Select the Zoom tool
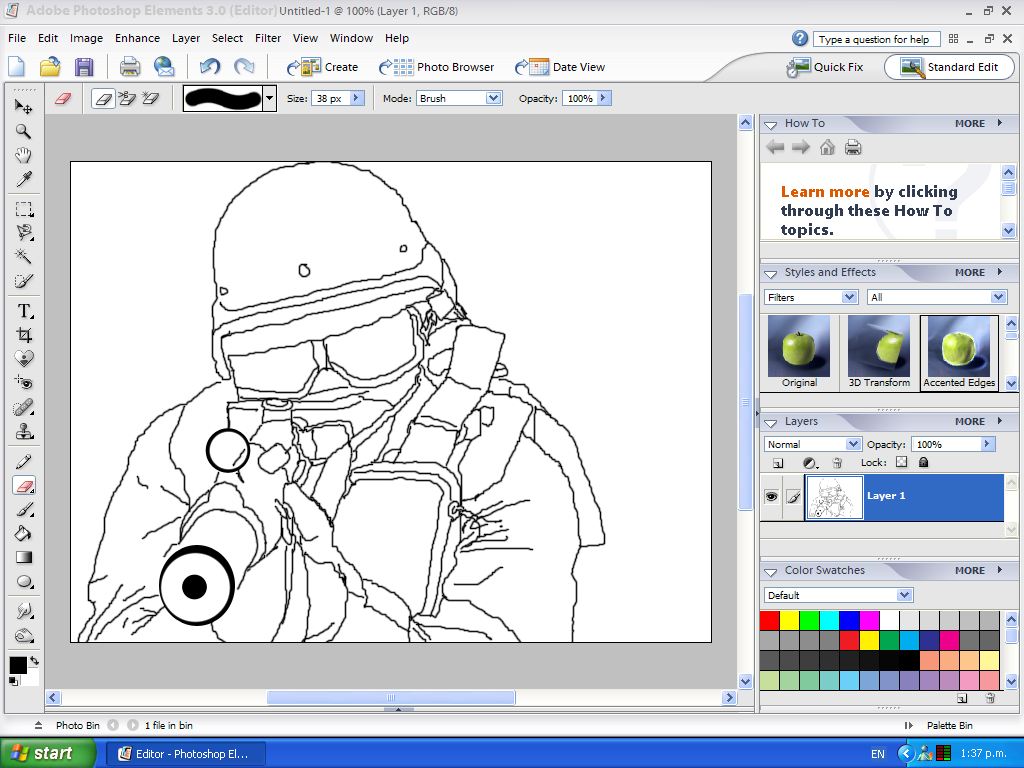Screen dimensions: 1024x768 click(x=24, y=131)
